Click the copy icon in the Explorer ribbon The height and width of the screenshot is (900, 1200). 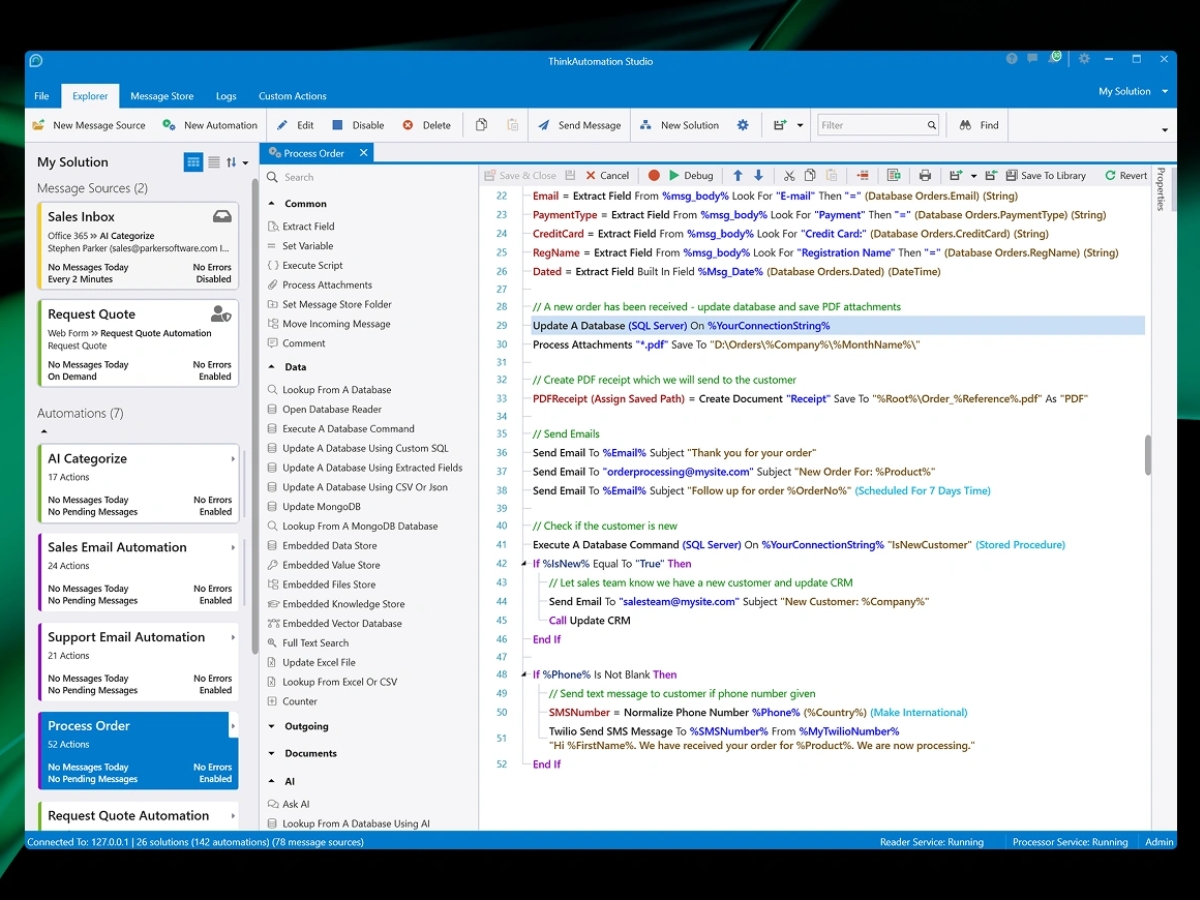[482, 125]
